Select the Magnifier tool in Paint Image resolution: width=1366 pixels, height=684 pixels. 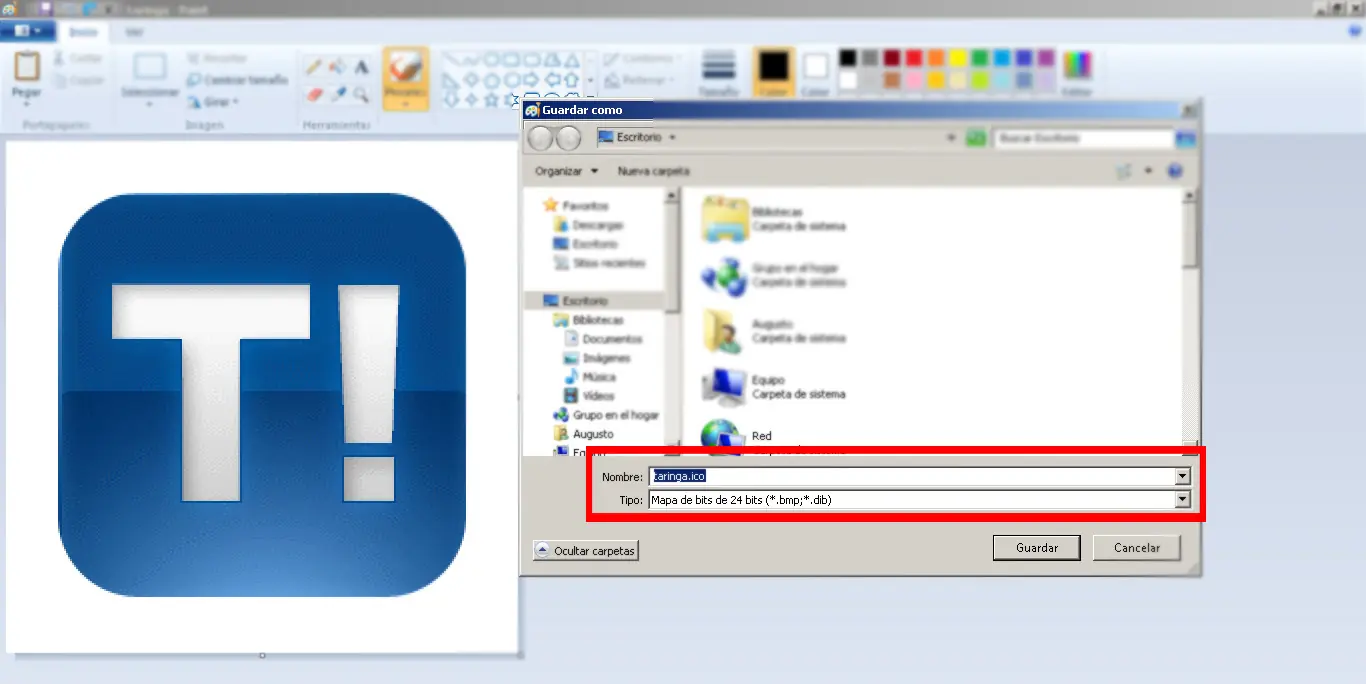tap(361, 95)
